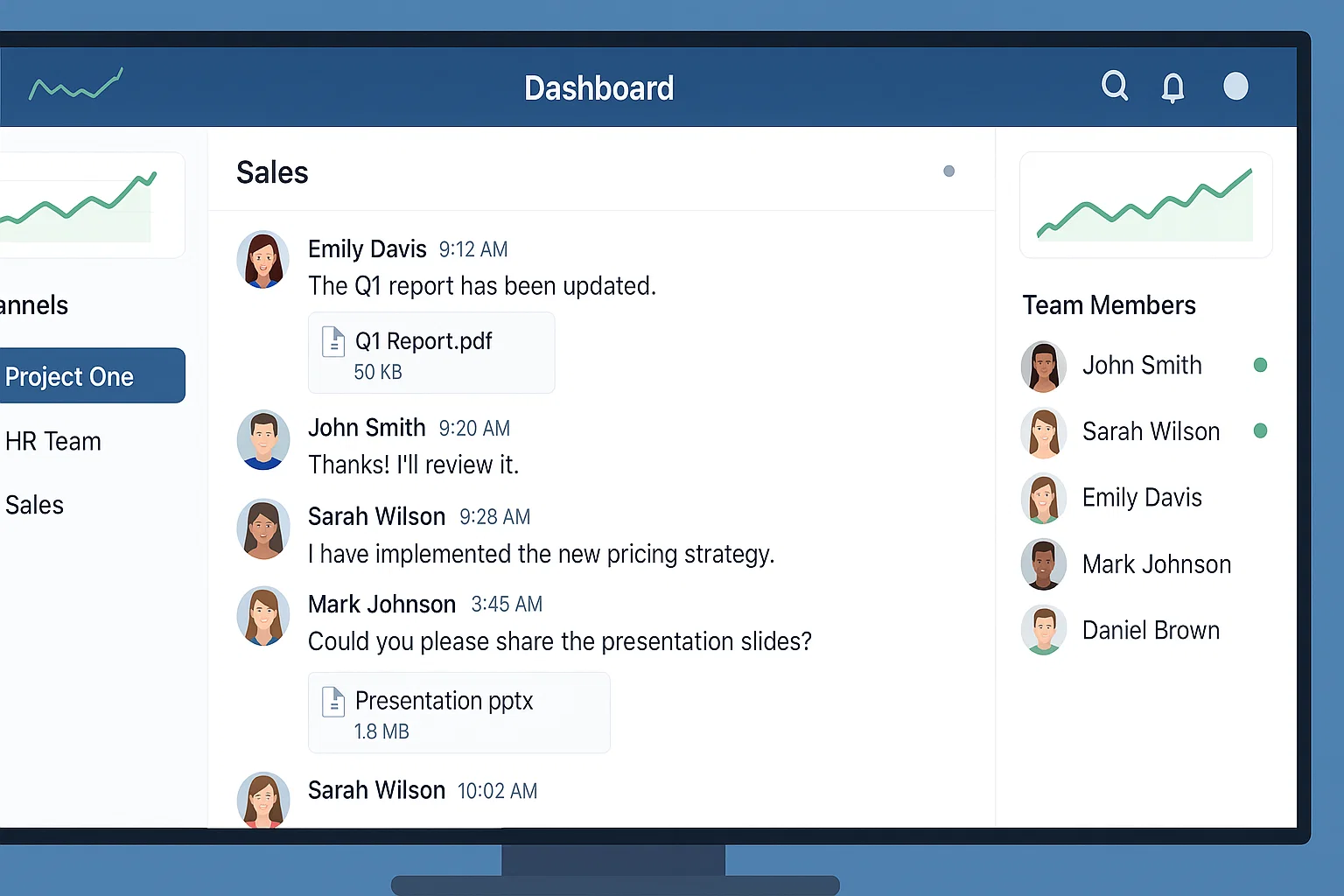Click the profile avatar circle in header
This screenshot has width=1344, height=896.
coord(1235,86)
